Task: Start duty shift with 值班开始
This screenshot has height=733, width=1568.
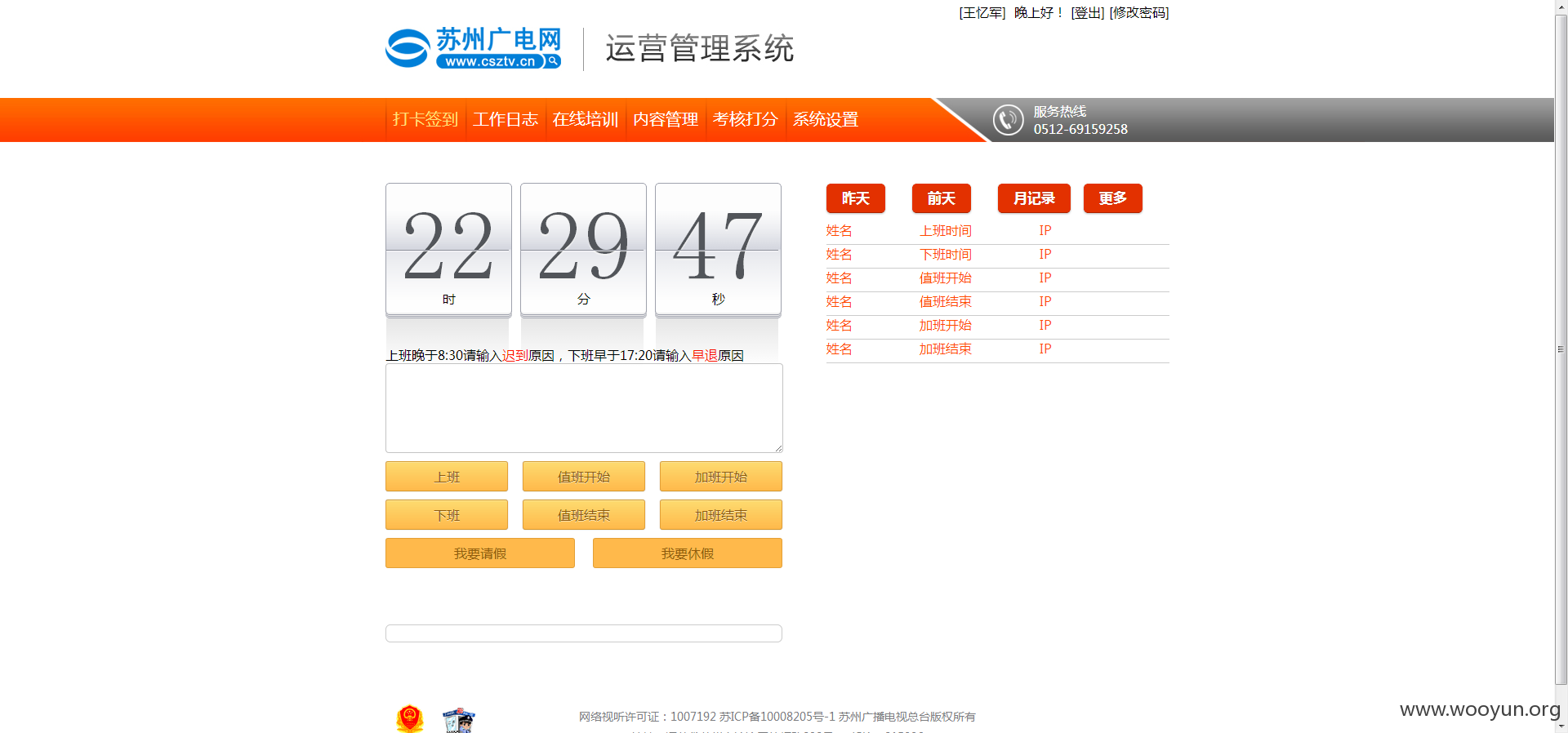Action: point(584,477)
